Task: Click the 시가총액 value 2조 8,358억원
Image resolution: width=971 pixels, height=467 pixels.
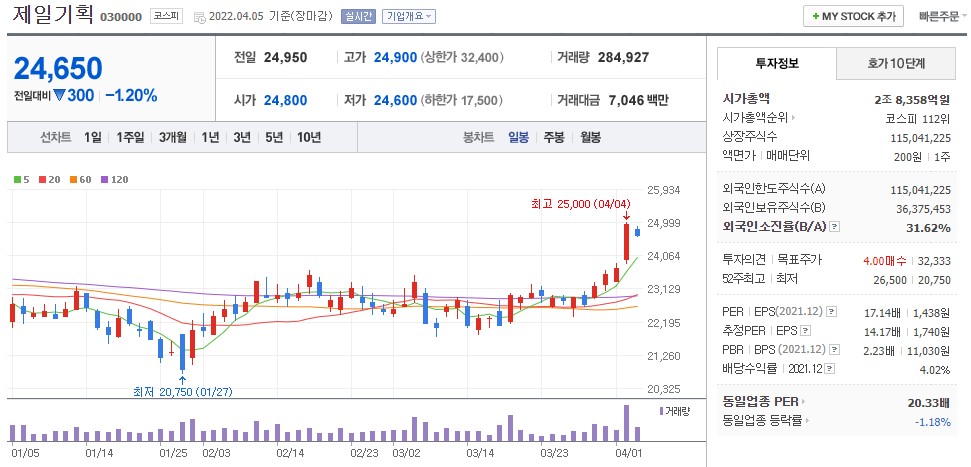Action: pos(912,99)
